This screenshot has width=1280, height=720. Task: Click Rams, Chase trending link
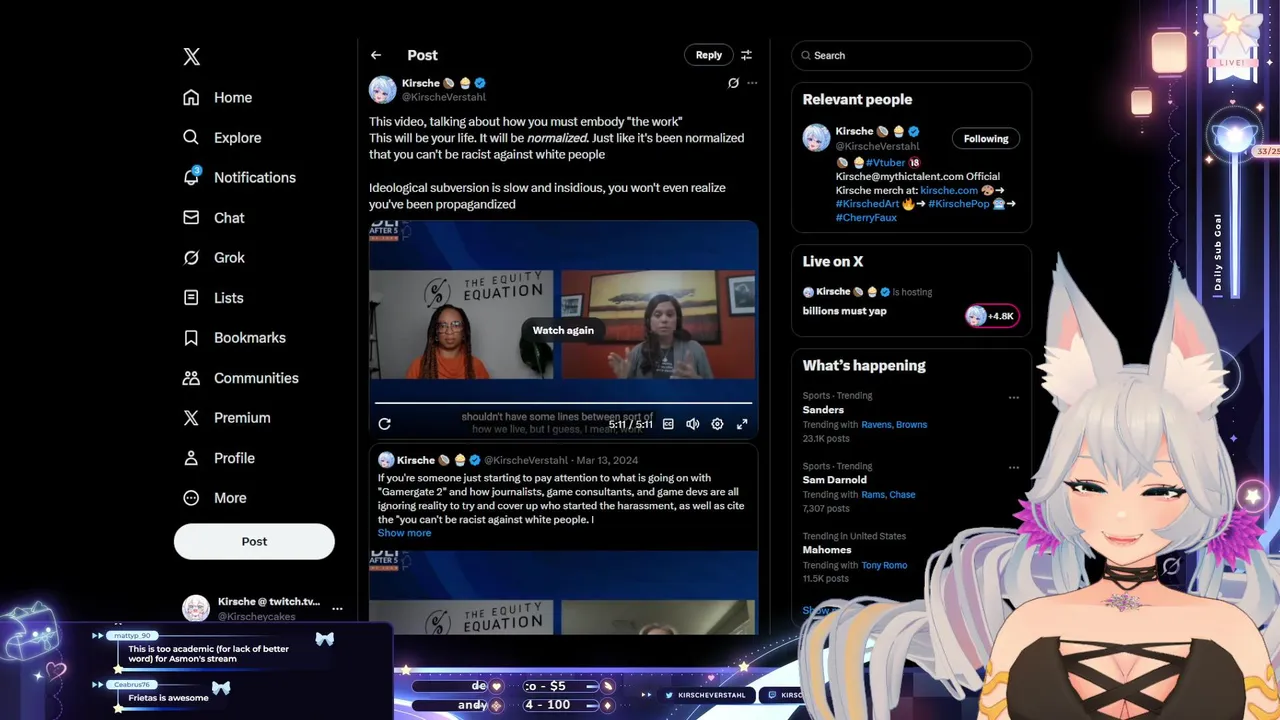(888, 495)
